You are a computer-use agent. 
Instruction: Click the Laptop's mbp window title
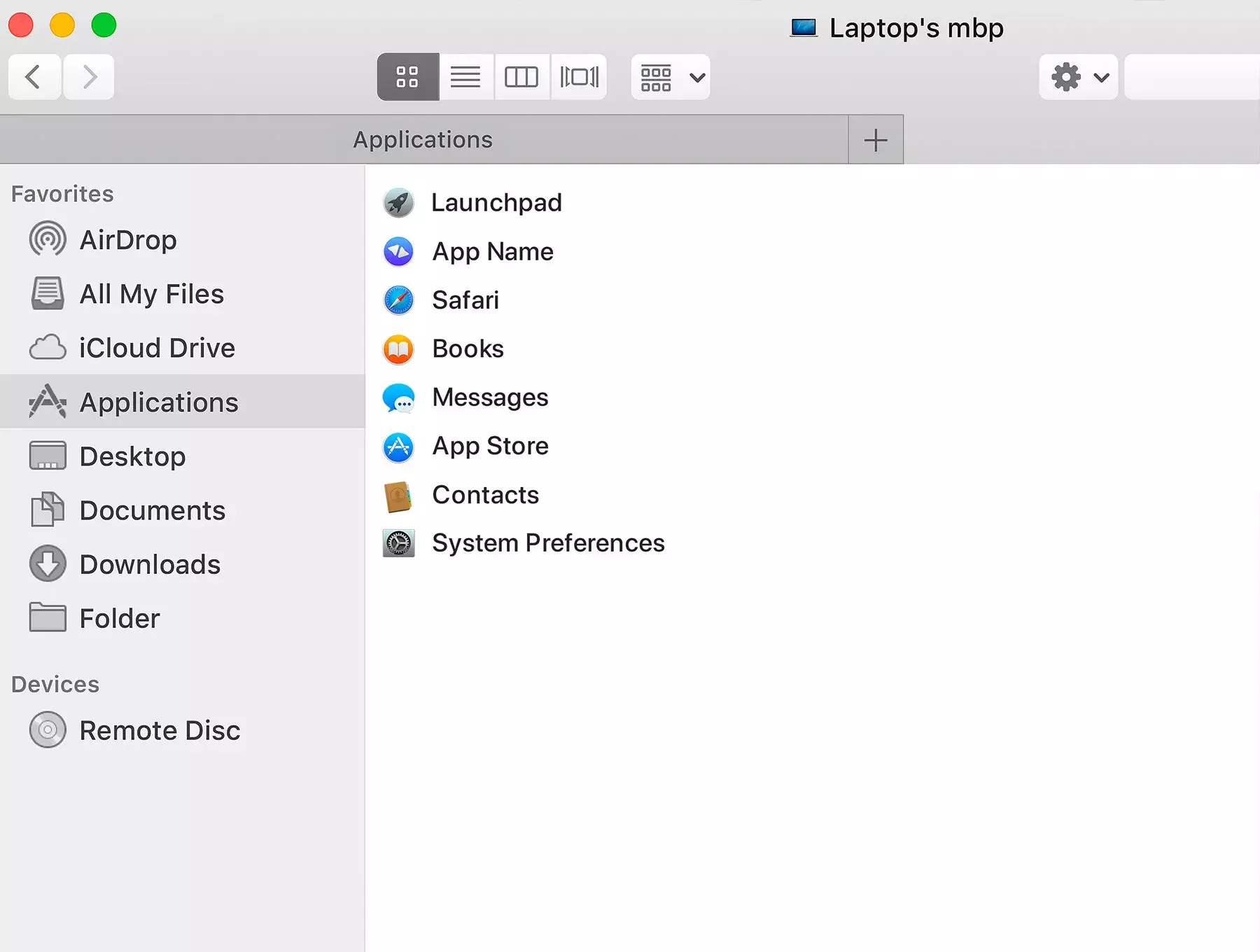(x=916, y=29)
